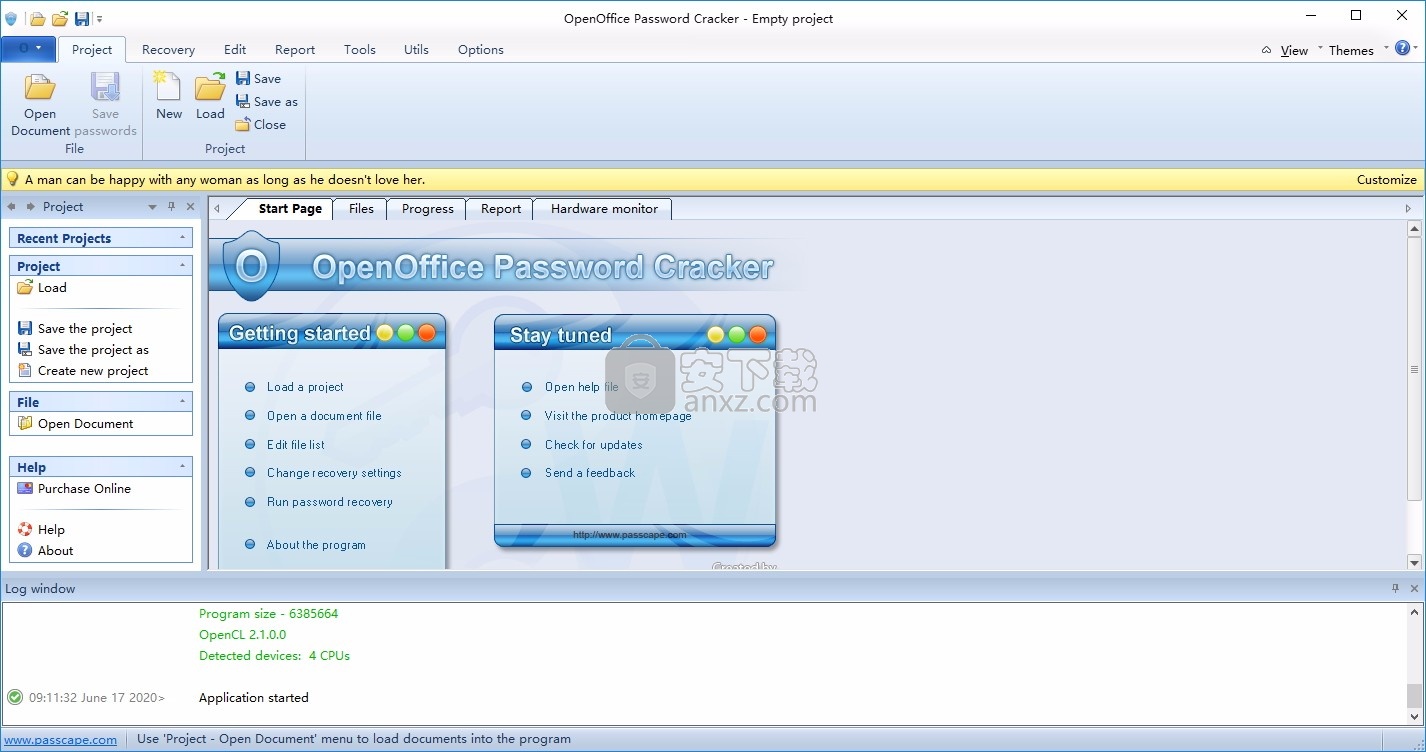
Task: Open the quick access toolbar customize arrow
Action: pos(100,19)
